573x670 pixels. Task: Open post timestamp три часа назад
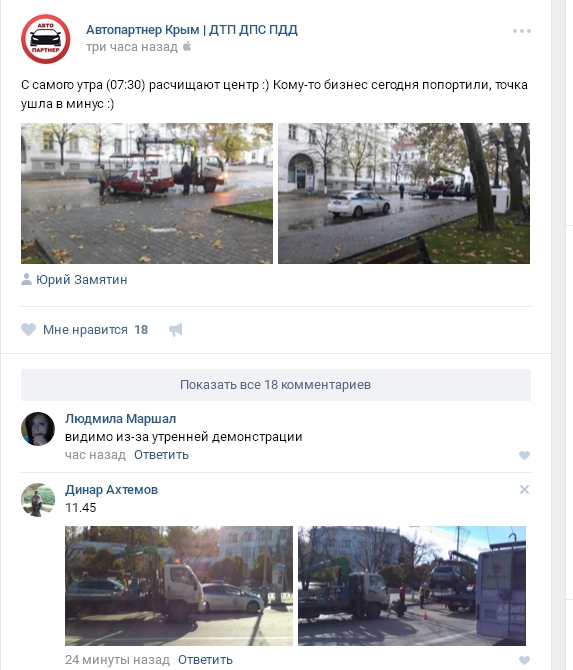pyautogui.click(x=132, y=47)
